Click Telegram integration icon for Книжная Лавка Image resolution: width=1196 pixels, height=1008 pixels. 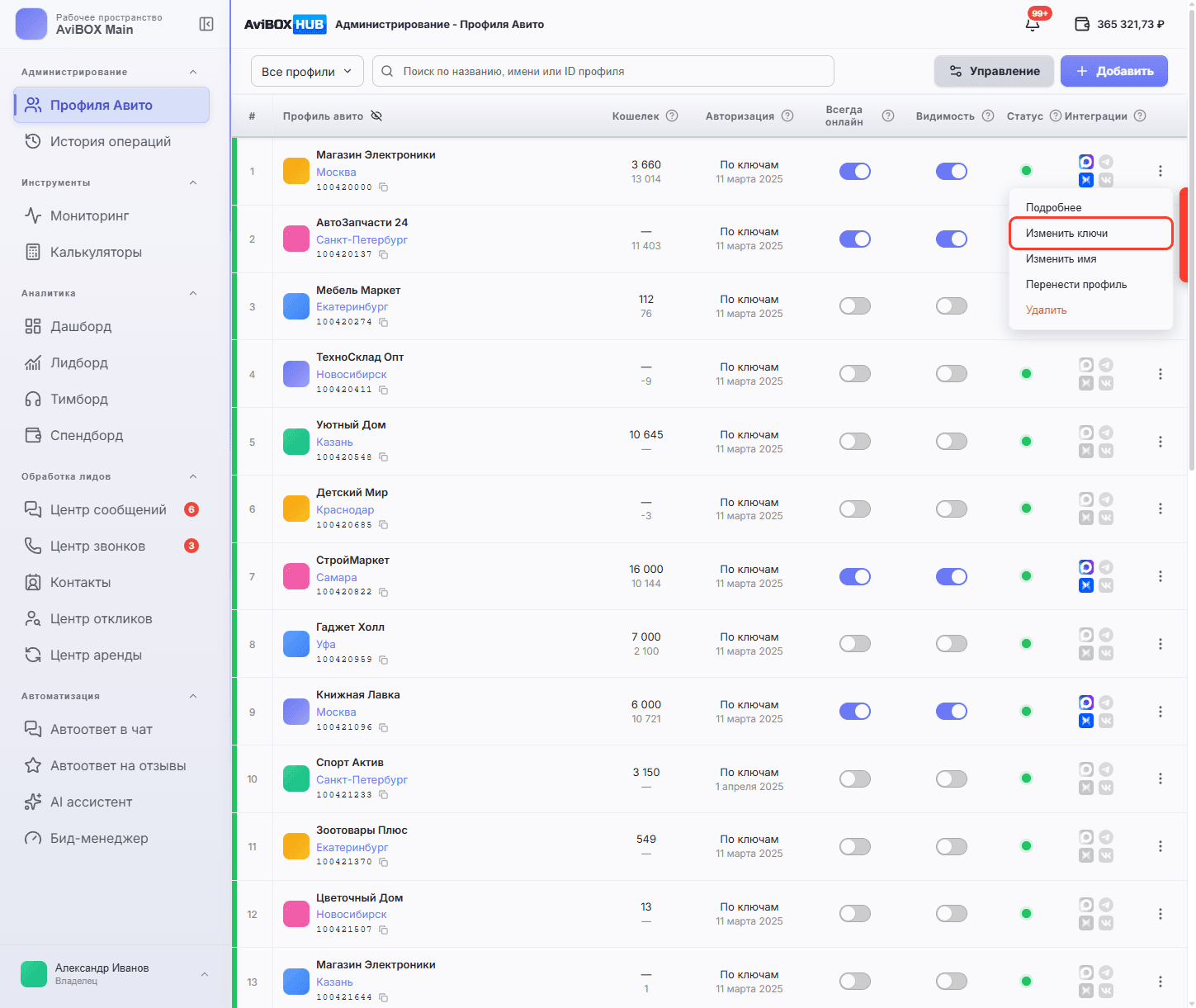1106,703
